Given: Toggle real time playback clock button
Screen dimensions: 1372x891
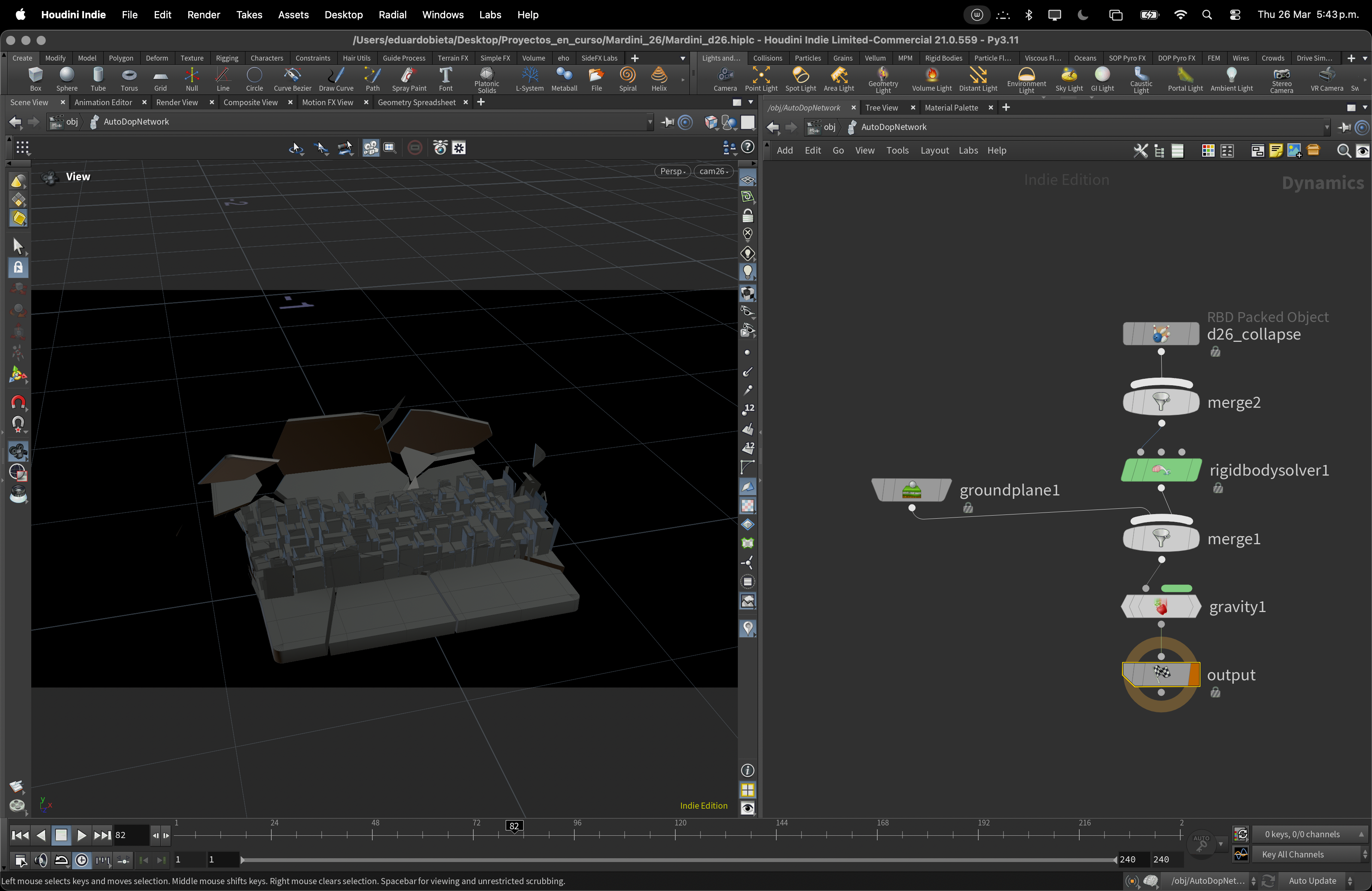Looking at the screenshot, I should click(82, 861).
